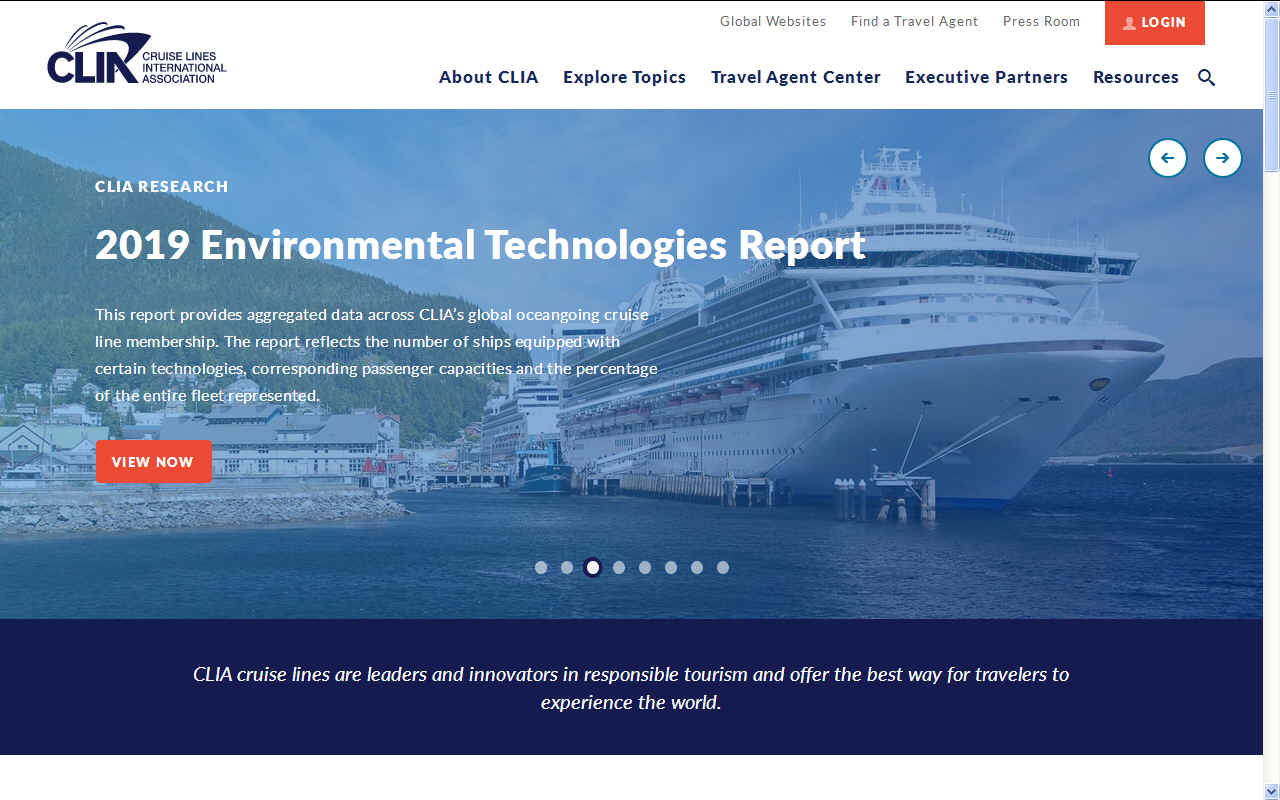Click the scrollbar down arrow
The height and width of the screenshot is (800, 1280).
click(1271, 791)
